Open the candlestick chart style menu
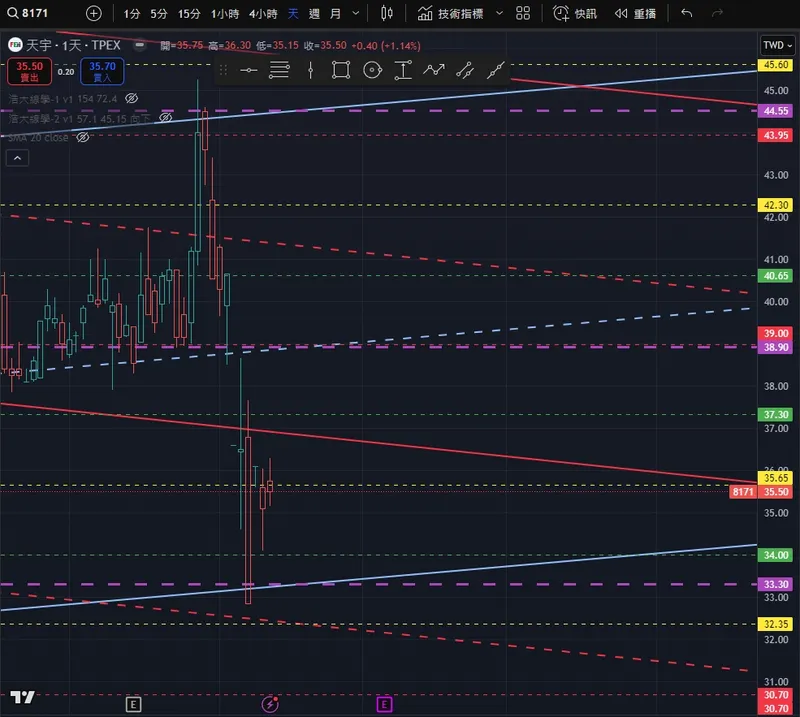 pos(387,14)
